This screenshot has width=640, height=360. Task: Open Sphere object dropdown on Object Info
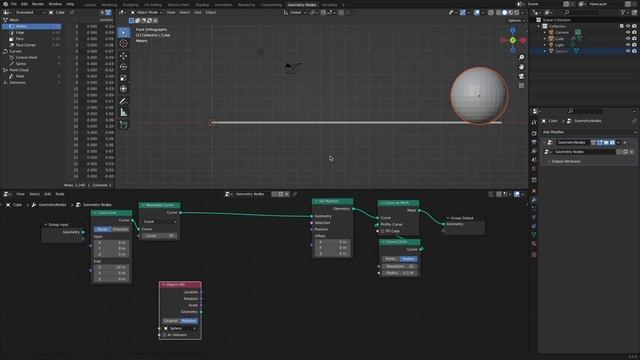[180, 329]
